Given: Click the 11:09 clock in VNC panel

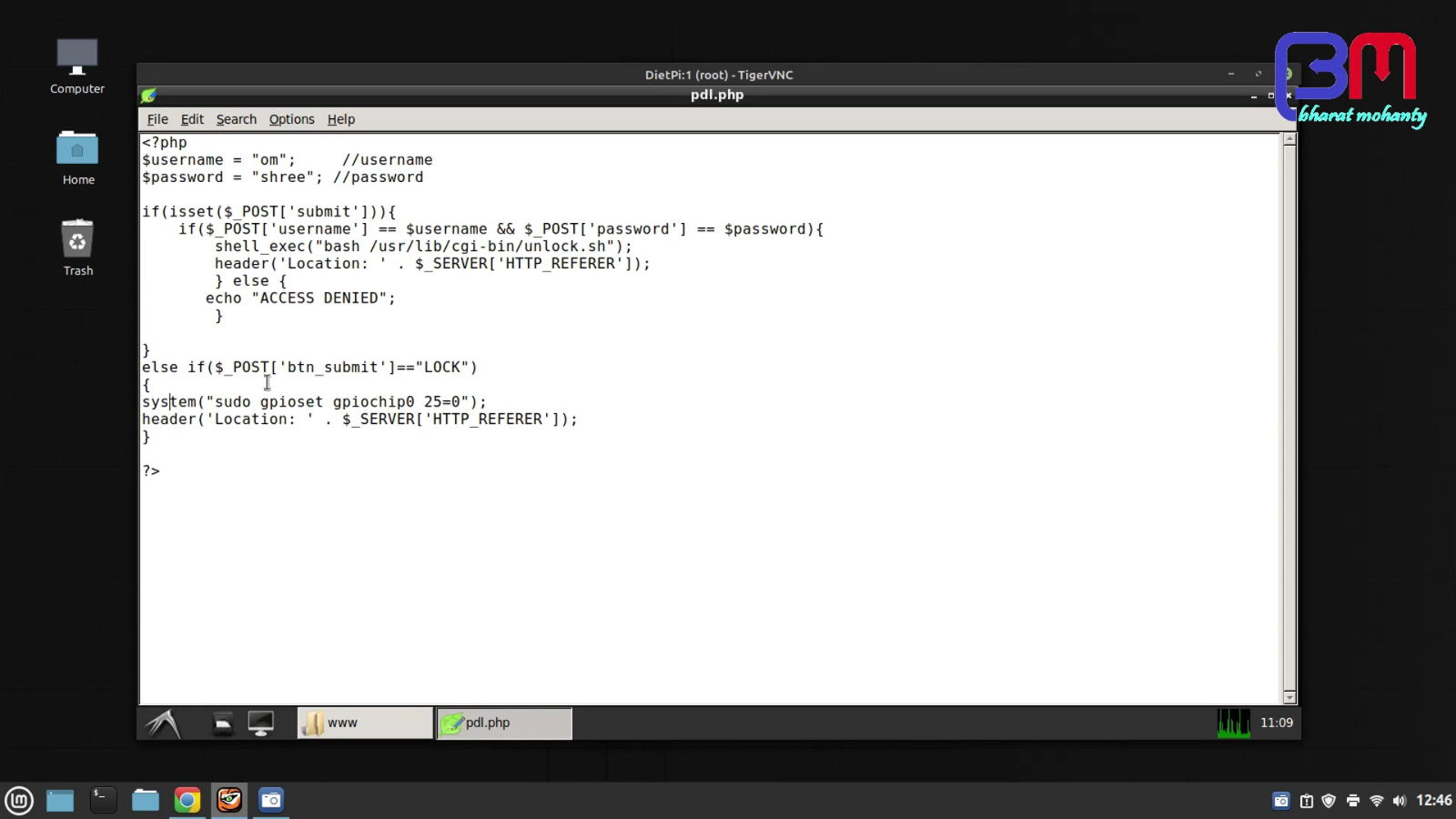Looking at the screenshot, I should [x=1276, y=723].
